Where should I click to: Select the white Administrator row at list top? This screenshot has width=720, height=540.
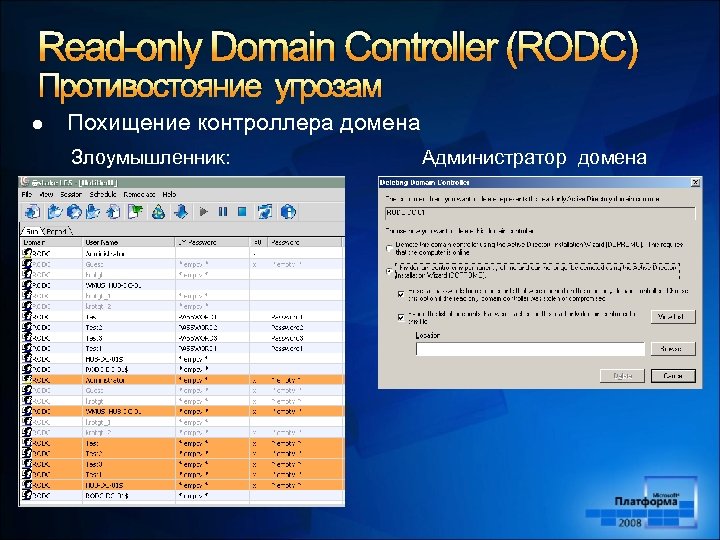pyautogui.click(x=182, y=253)
